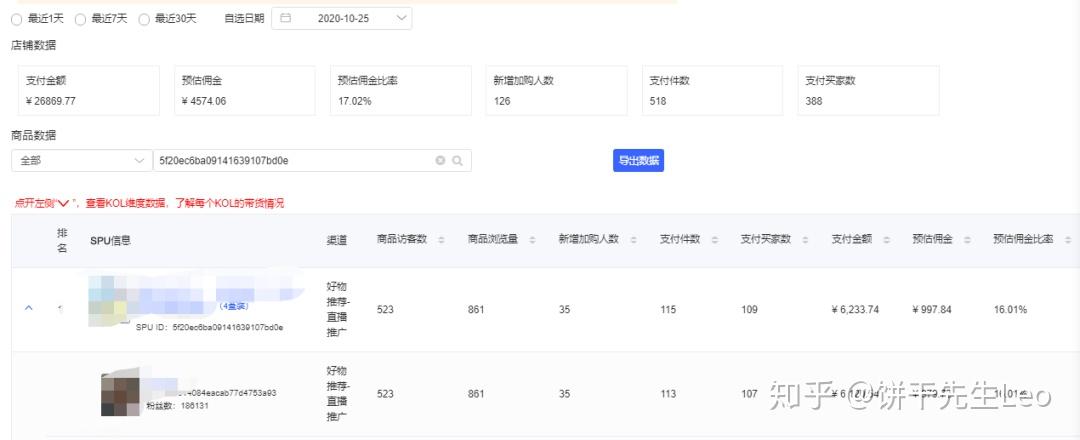This screenshot has width=1080, height=440.
Task: Sort by 支付买家数 column arrows
Action: tap(805, 240)
